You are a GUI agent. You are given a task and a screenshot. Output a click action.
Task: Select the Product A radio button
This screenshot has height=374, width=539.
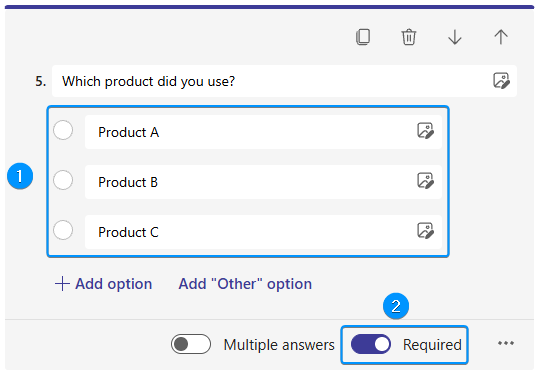coord(63,130)
